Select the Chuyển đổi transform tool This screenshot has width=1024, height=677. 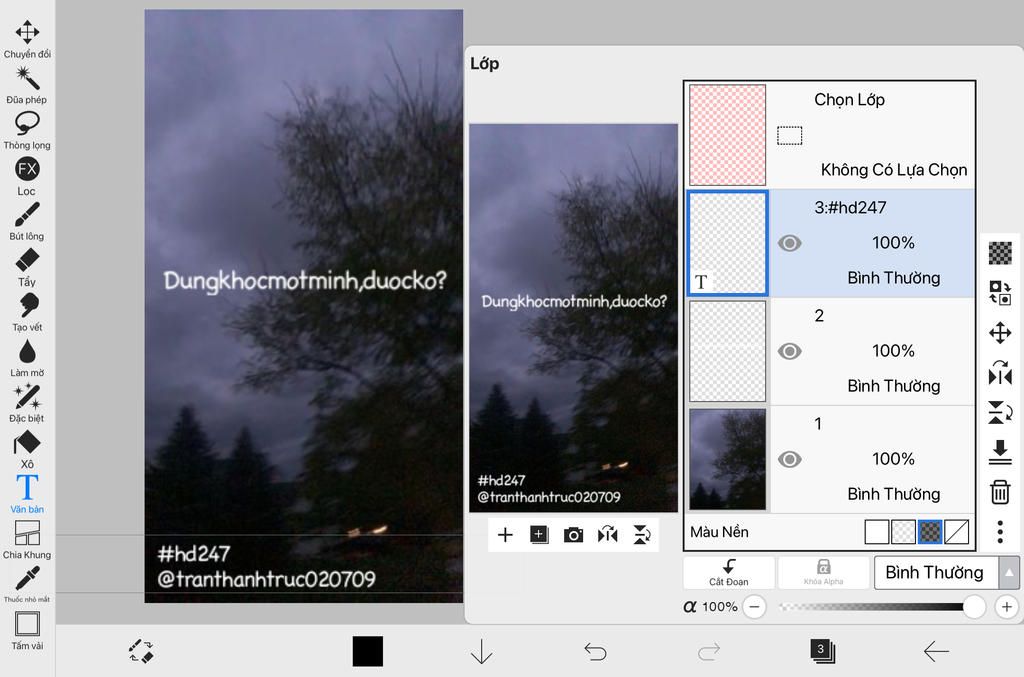(x=27, y=39)
